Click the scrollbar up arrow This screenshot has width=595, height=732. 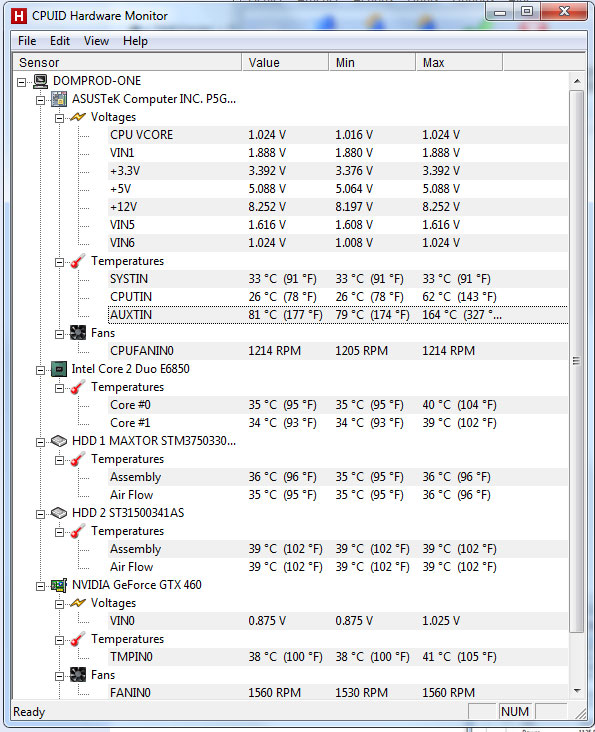pyautogui.click(x=577, y=81)
